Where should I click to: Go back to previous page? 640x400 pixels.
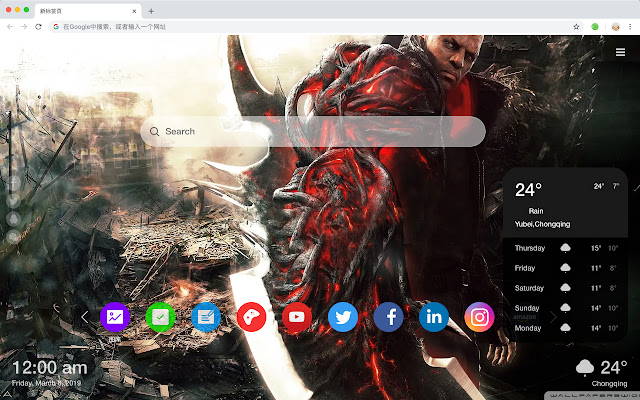pyautogui.click(x=10, y=27)
